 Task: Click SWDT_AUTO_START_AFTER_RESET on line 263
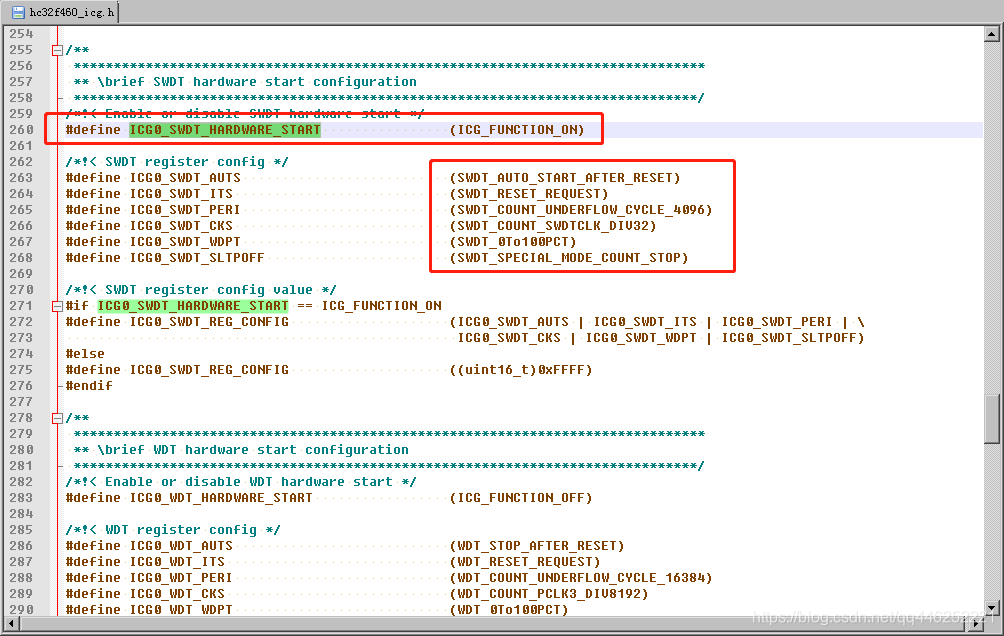(x=564, y=178)
